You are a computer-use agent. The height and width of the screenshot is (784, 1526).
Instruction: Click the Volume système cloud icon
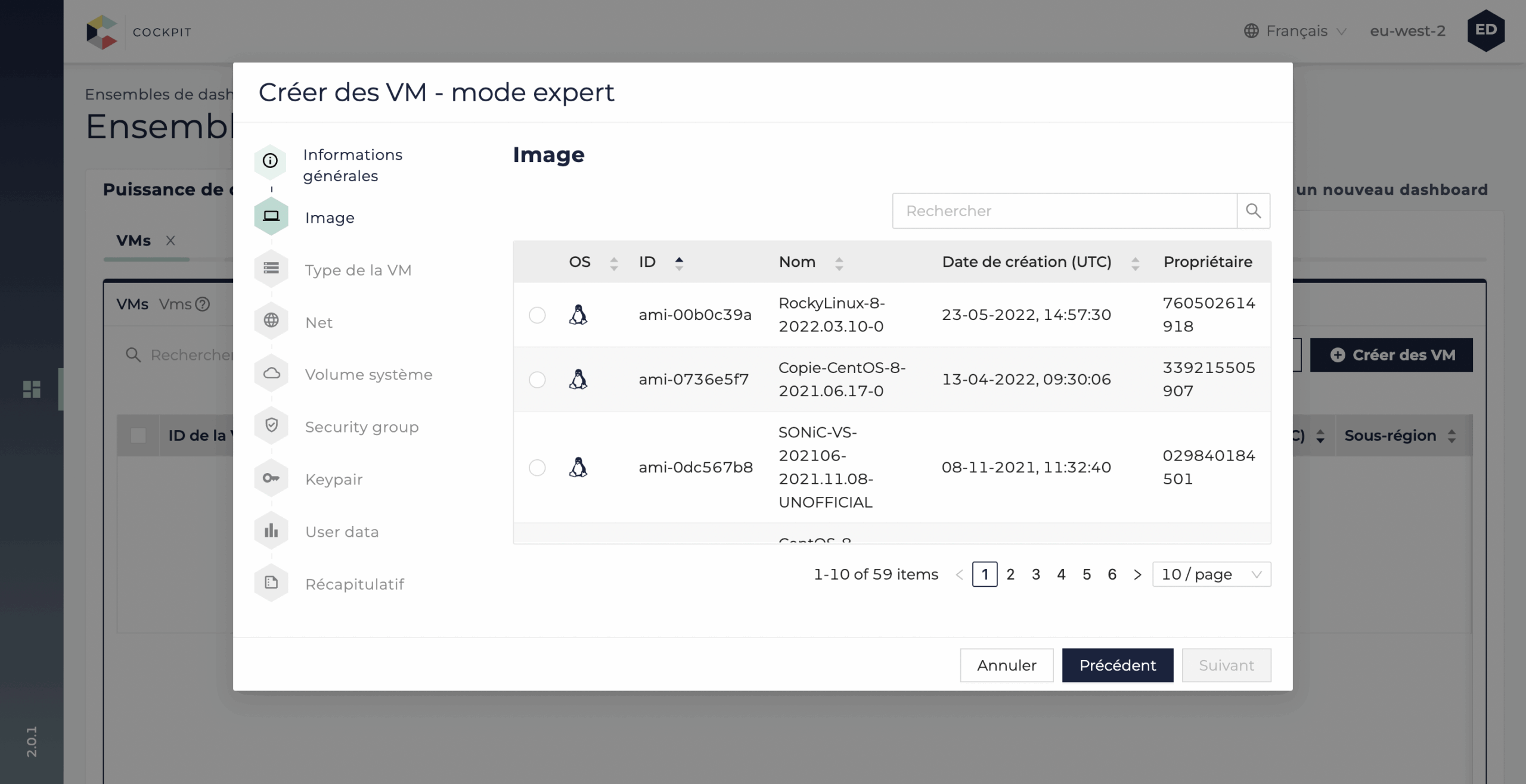271,374
